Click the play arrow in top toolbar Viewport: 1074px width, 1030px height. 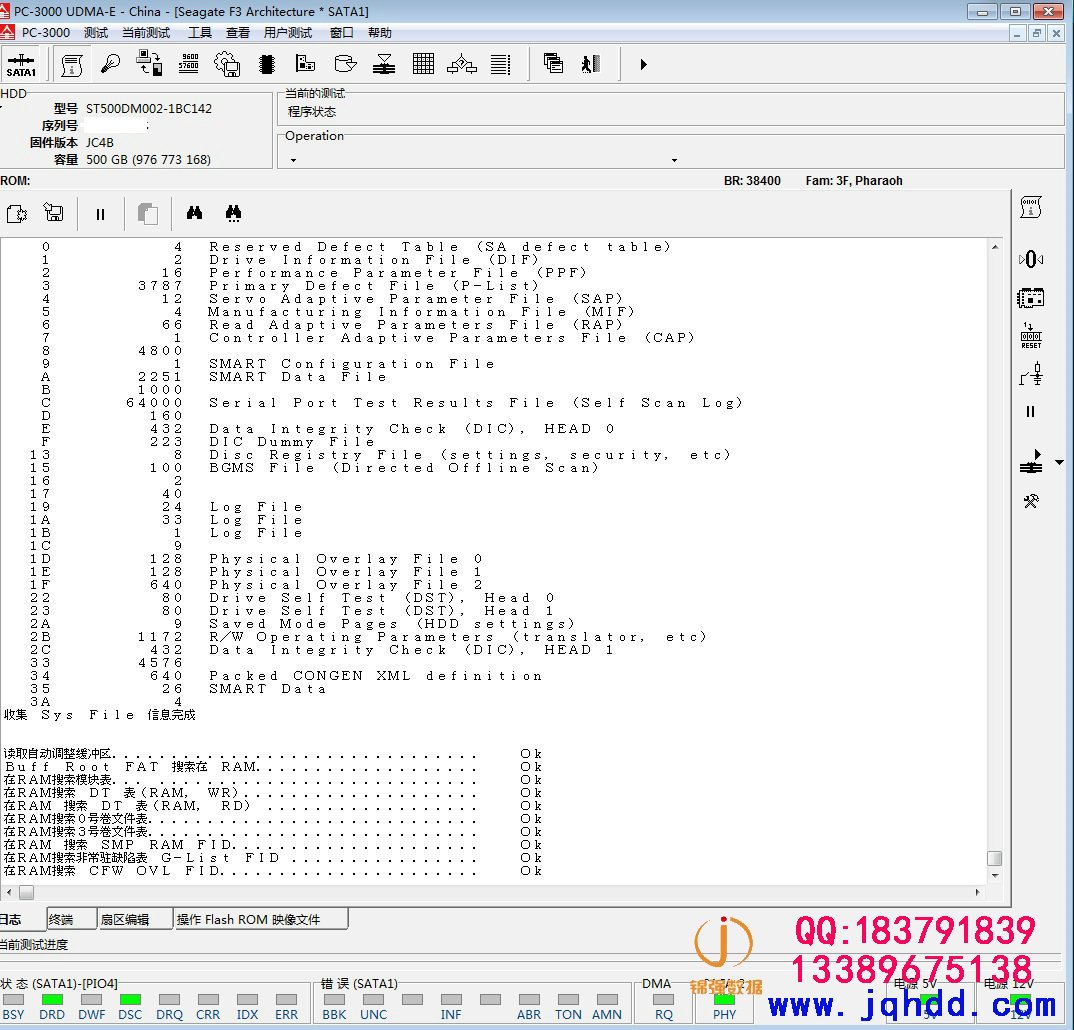coord(643,64)
